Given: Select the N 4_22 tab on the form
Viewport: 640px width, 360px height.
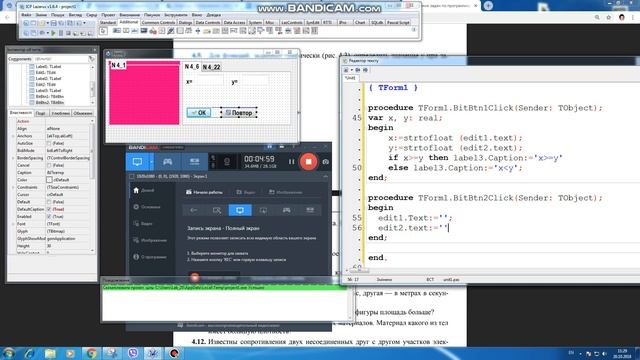Looking at the screenshot, I should pyautogui.click(x=211, y=67).
